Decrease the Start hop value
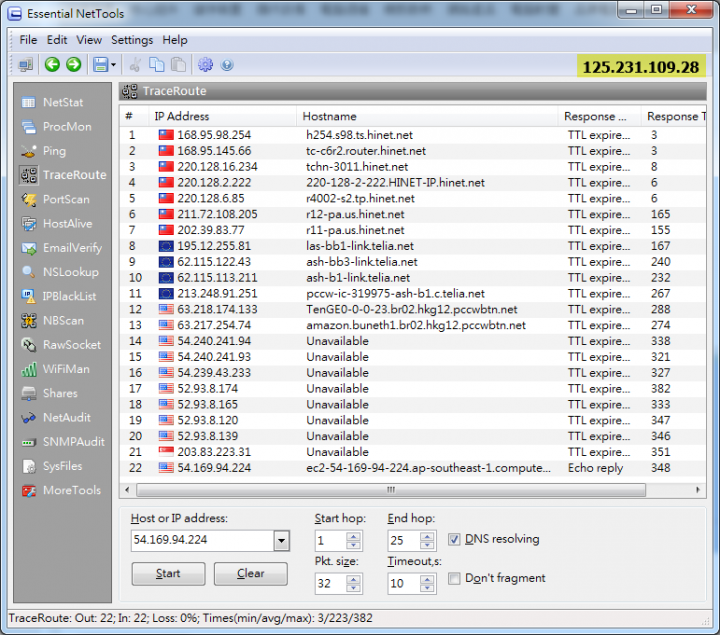Screen dimensions: 720x635 (x=353, y=545)
